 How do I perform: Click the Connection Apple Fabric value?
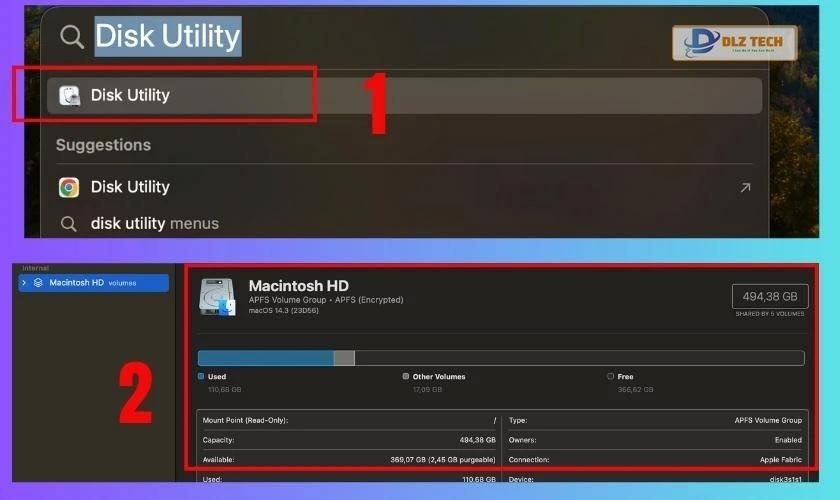tap(781, 460)
